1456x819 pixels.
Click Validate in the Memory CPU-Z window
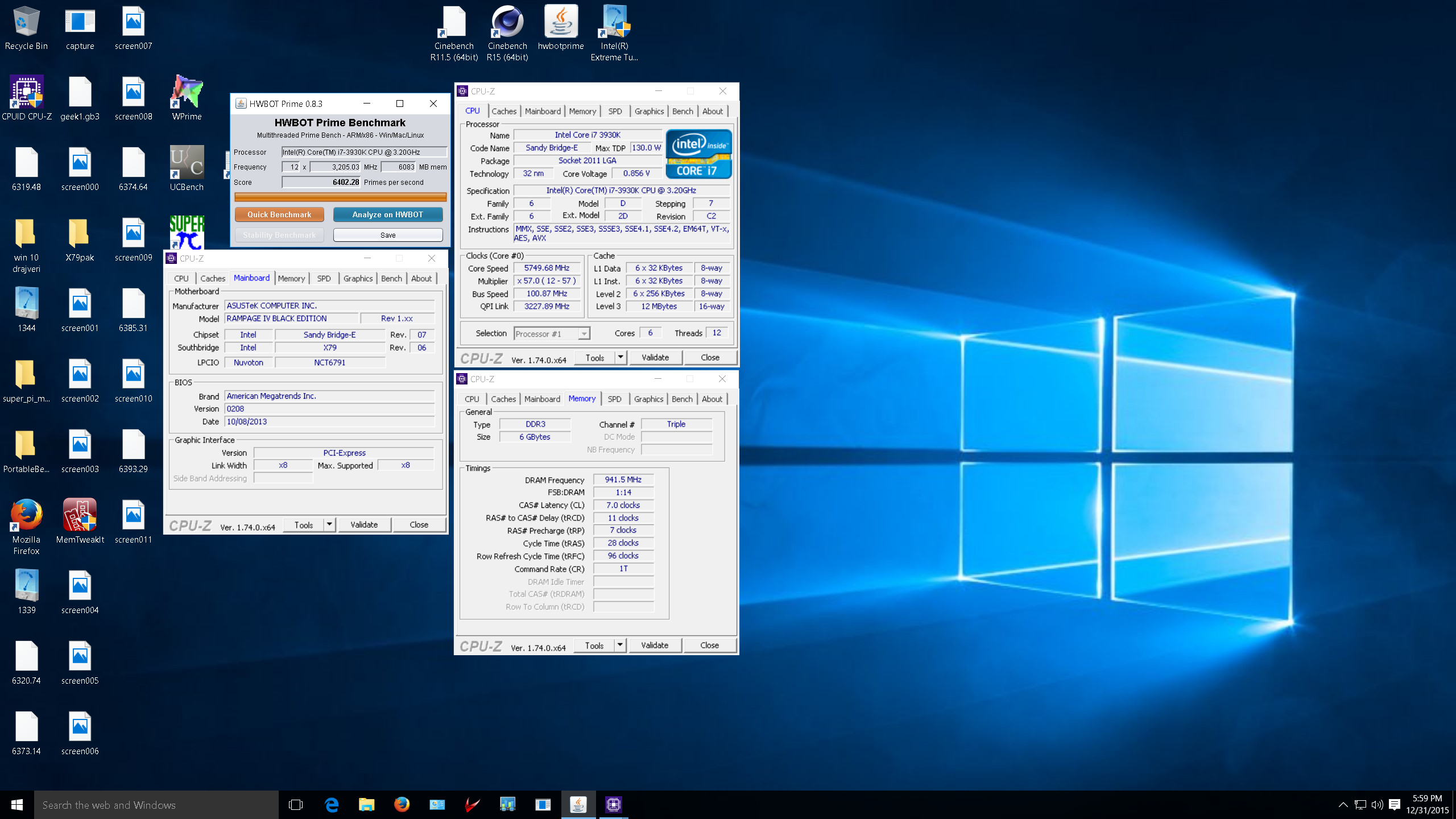(x=655, y=645)
